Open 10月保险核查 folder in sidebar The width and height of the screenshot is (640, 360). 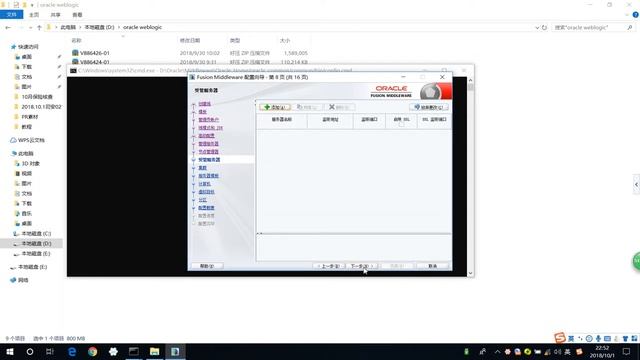[x=37, y=97]
